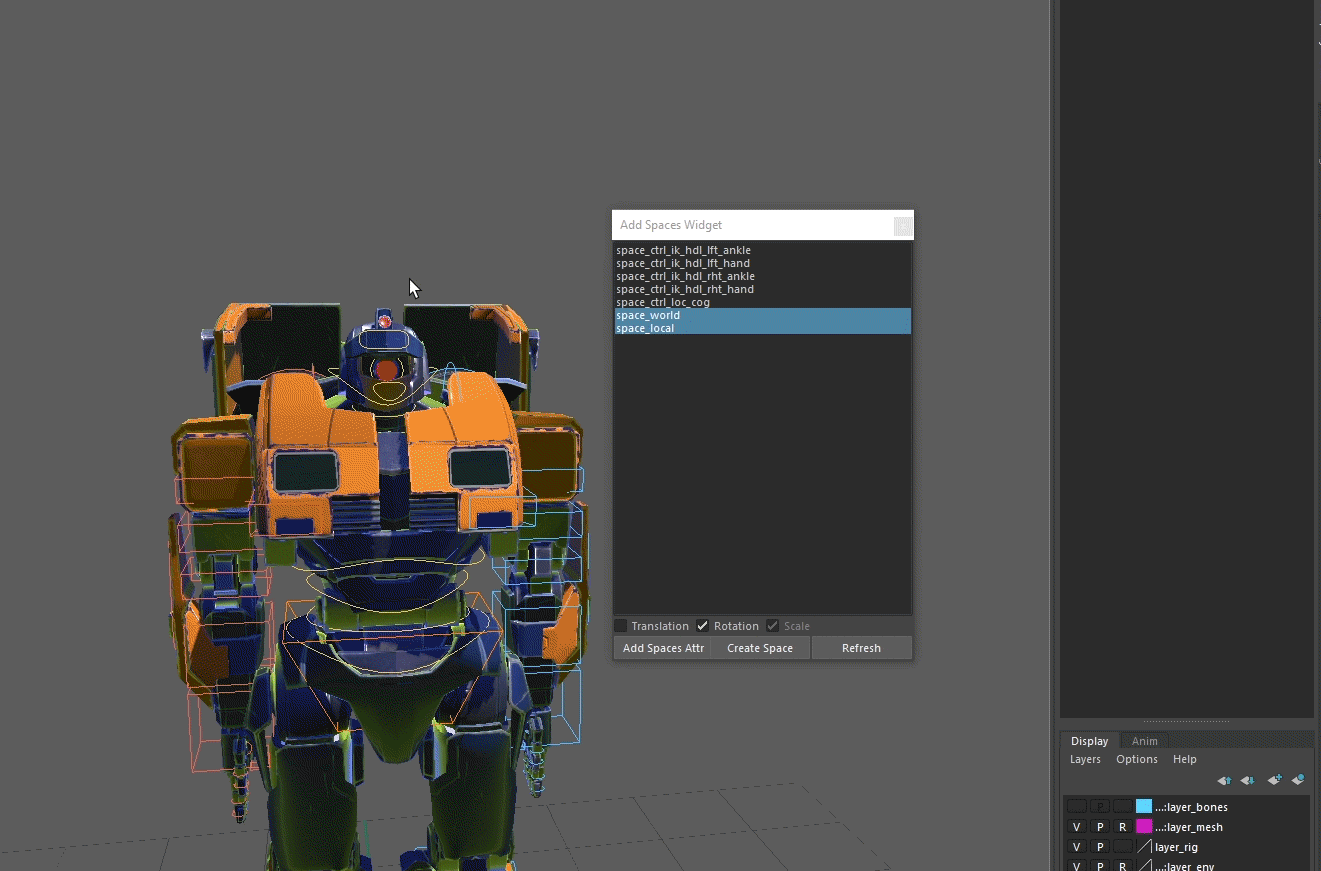The image size is (1321, 871).
Task: Click the move layer up icon
Action: [1223, 780]
